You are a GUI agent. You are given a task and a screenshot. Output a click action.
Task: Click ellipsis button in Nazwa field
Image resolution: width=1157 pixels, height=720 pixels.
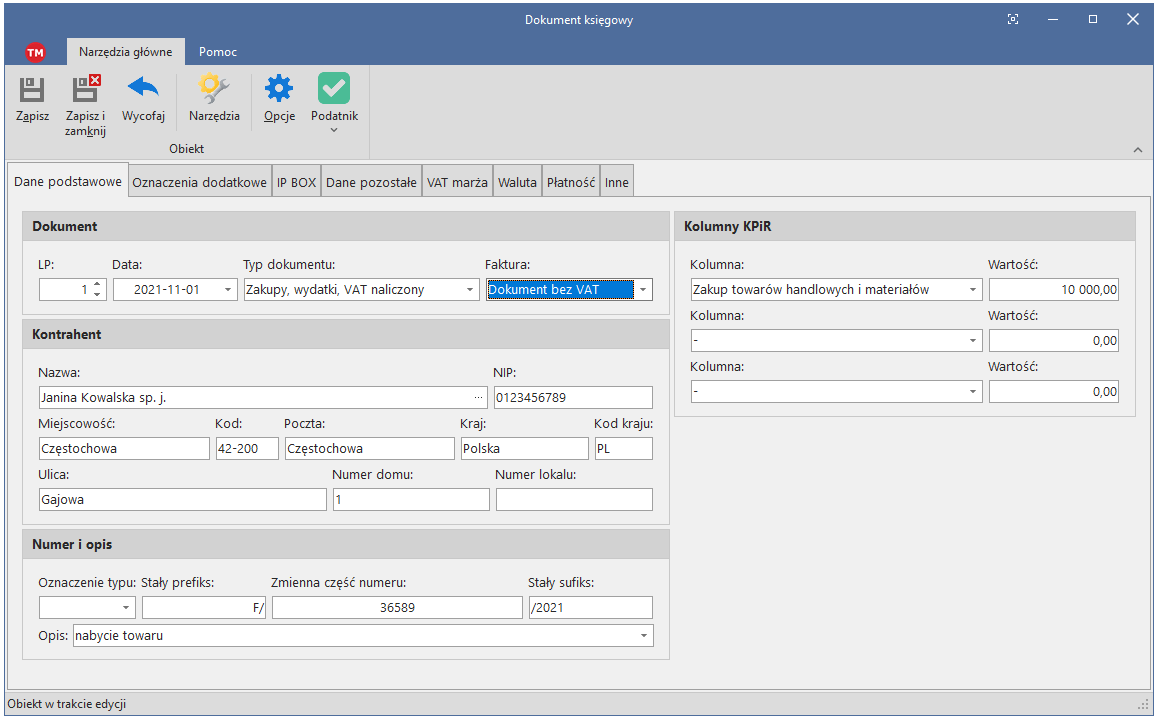479,397
